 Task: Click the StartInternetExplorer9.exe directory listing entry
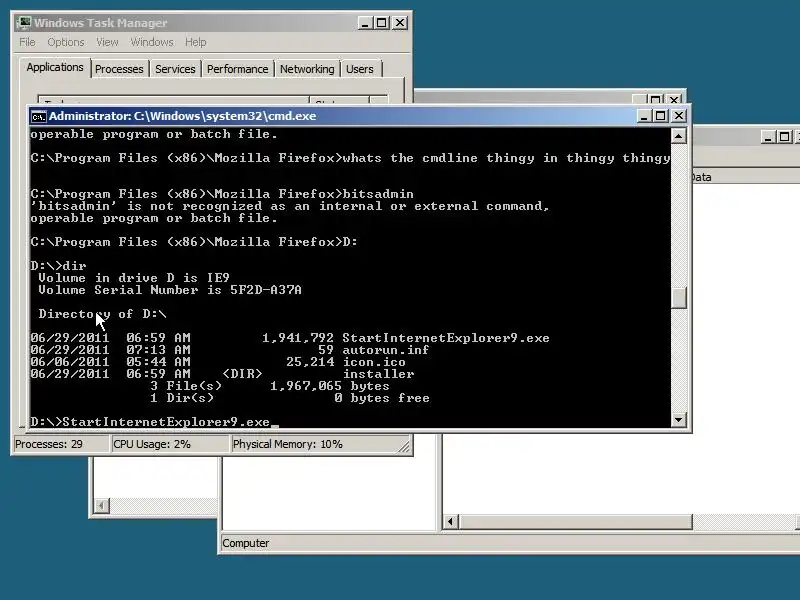(290, 338)
